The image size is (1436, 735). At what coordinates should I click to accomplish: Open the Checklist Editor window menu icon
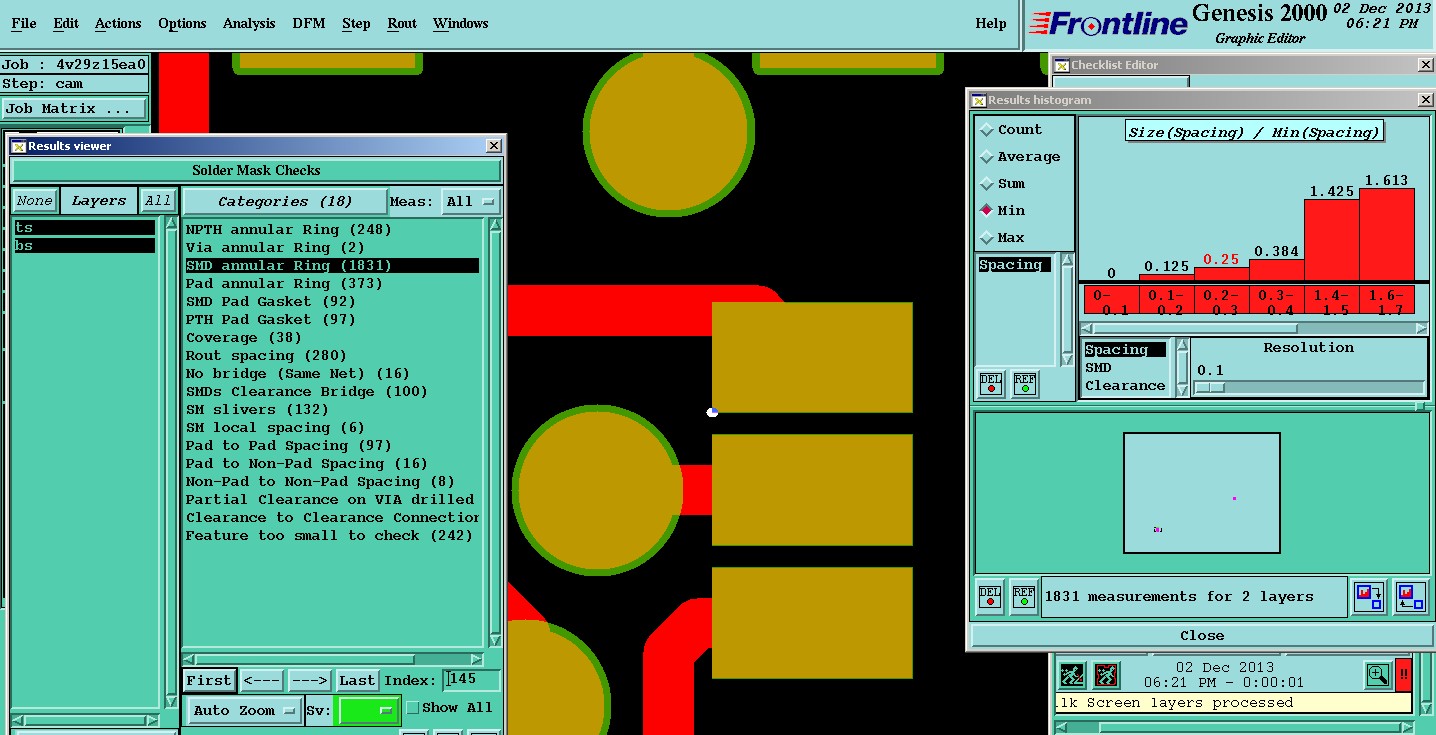(1062, 65)
